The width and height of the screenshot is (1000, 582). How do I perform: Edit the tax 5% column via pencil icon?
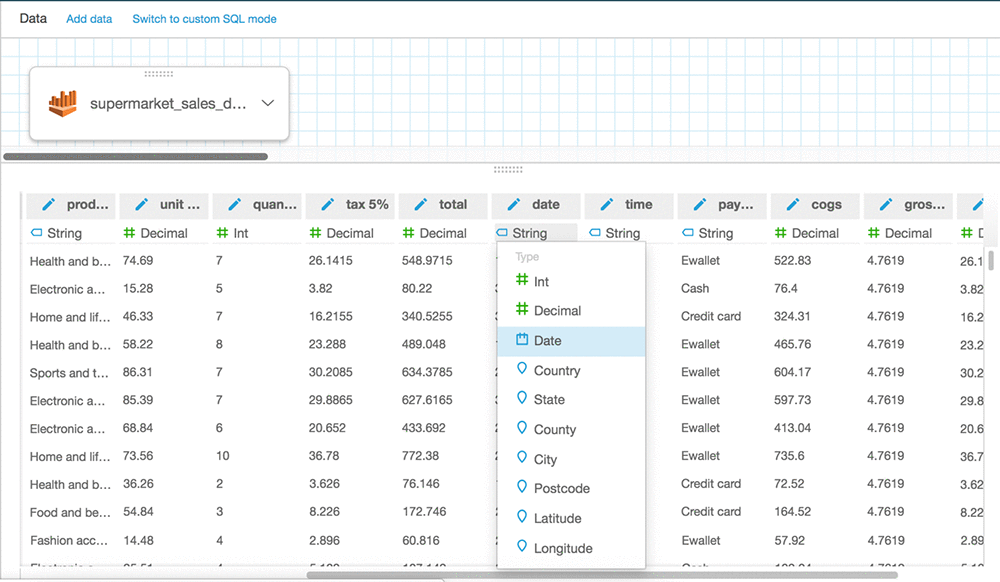pyautogui.click(x=328, y=205)
